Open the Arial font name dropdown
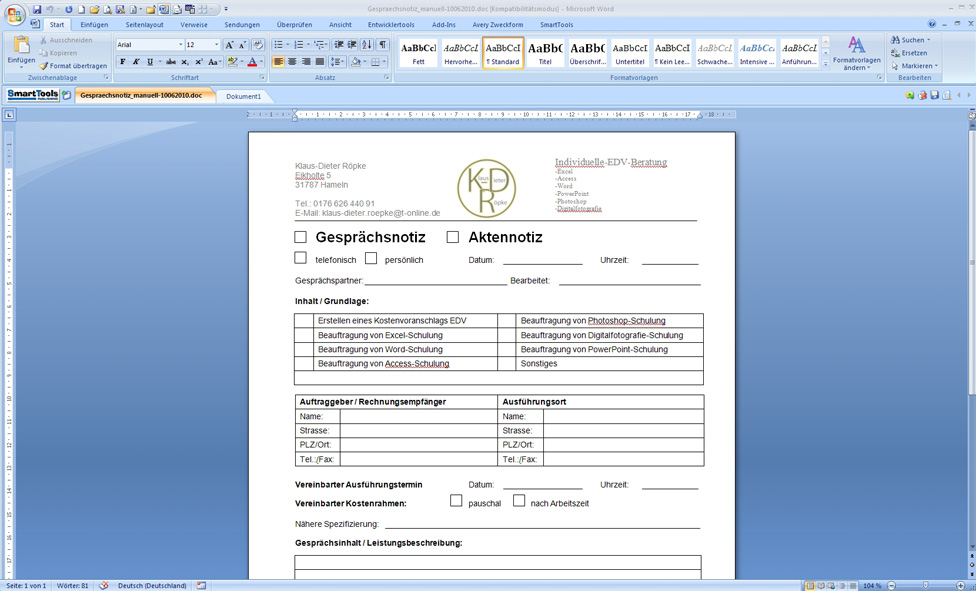The height and width of the screenshot is (591, 976). tap(180, 45)
